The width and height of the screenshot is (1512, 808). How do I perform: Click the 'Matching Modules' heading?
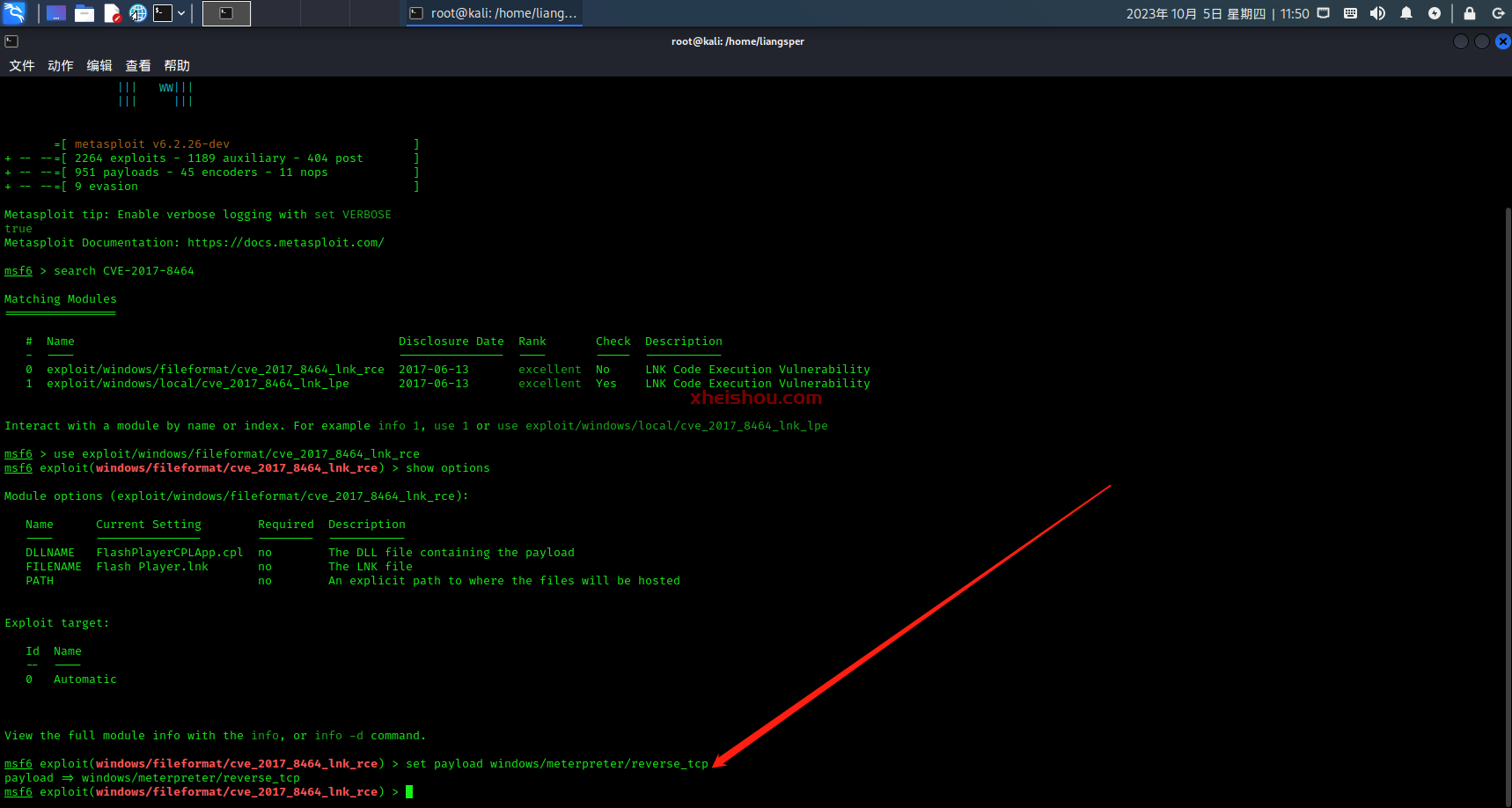(61, 299)
